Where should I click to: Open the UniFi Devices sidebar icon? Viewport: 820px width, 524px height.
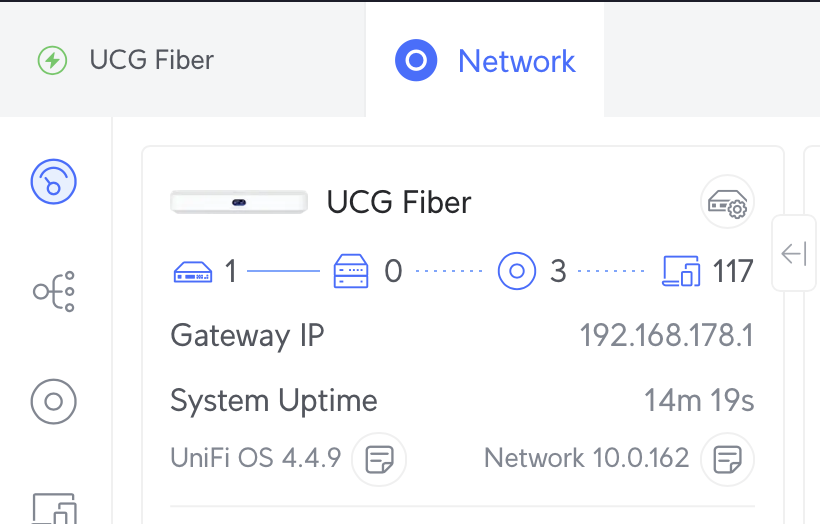pyautogui.click(x=54, y=402)
